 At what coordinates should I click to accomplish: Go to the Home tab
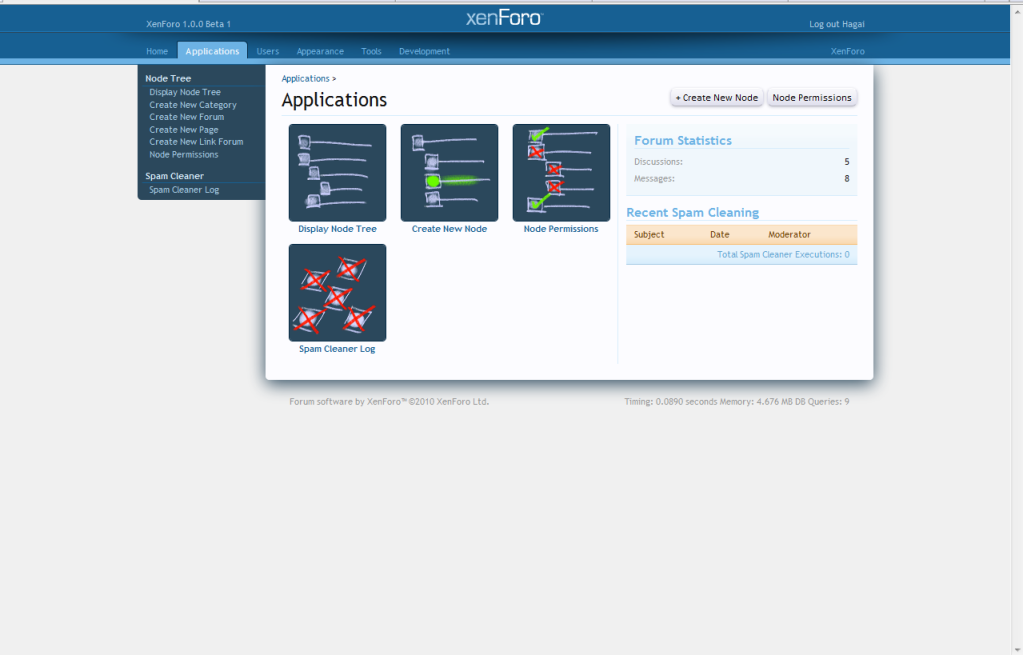(x=157, y=51)
